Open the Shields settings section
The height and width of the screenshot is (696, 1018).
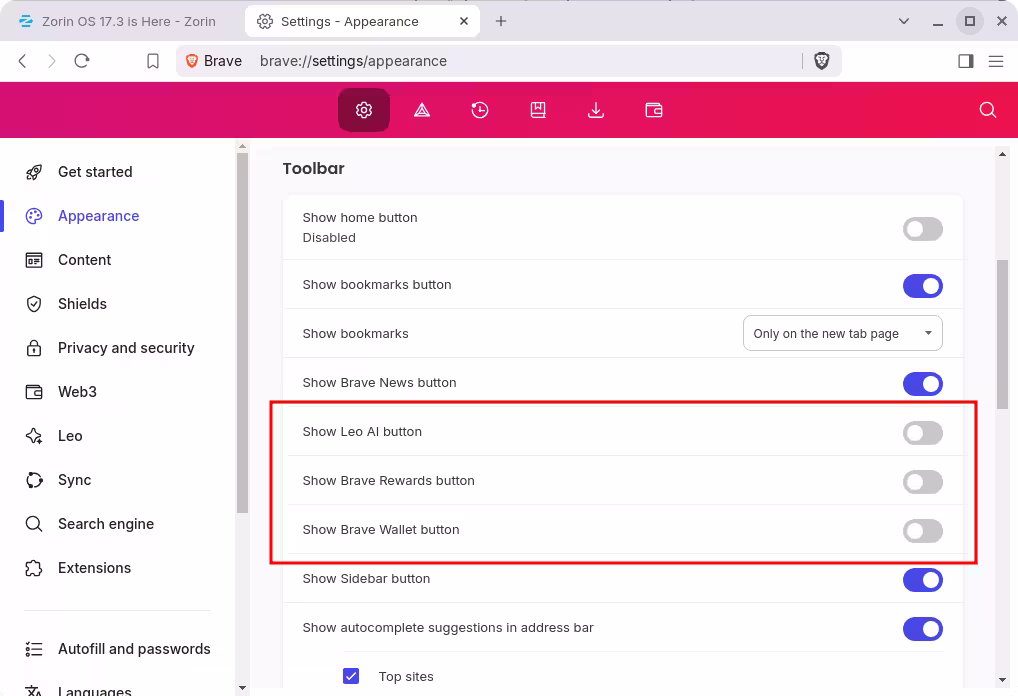pos(82,304)
